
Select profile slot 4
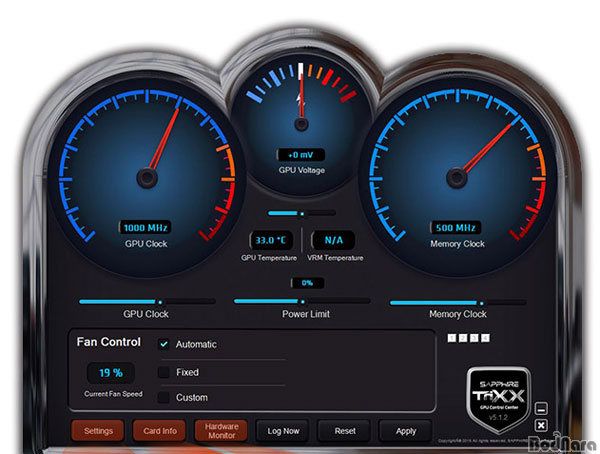(x=485, y=338)
